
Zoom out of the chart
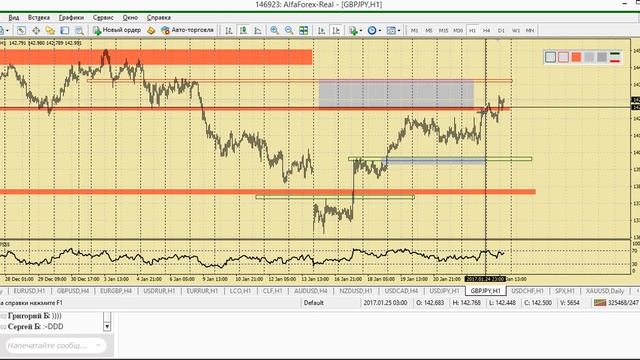point(289,31)
